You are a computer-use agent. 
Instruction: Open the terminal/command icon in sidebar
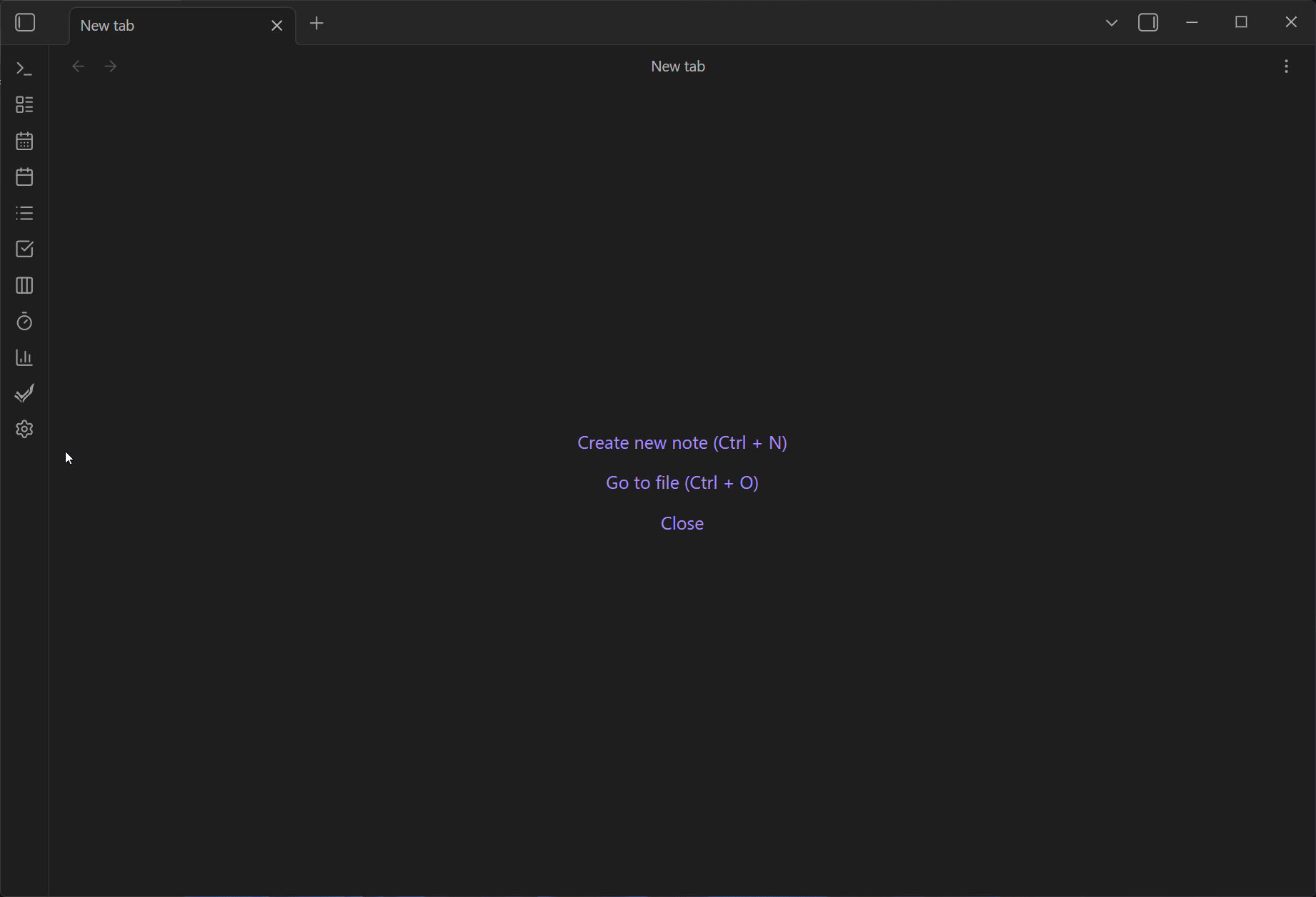tap(24, 68)
